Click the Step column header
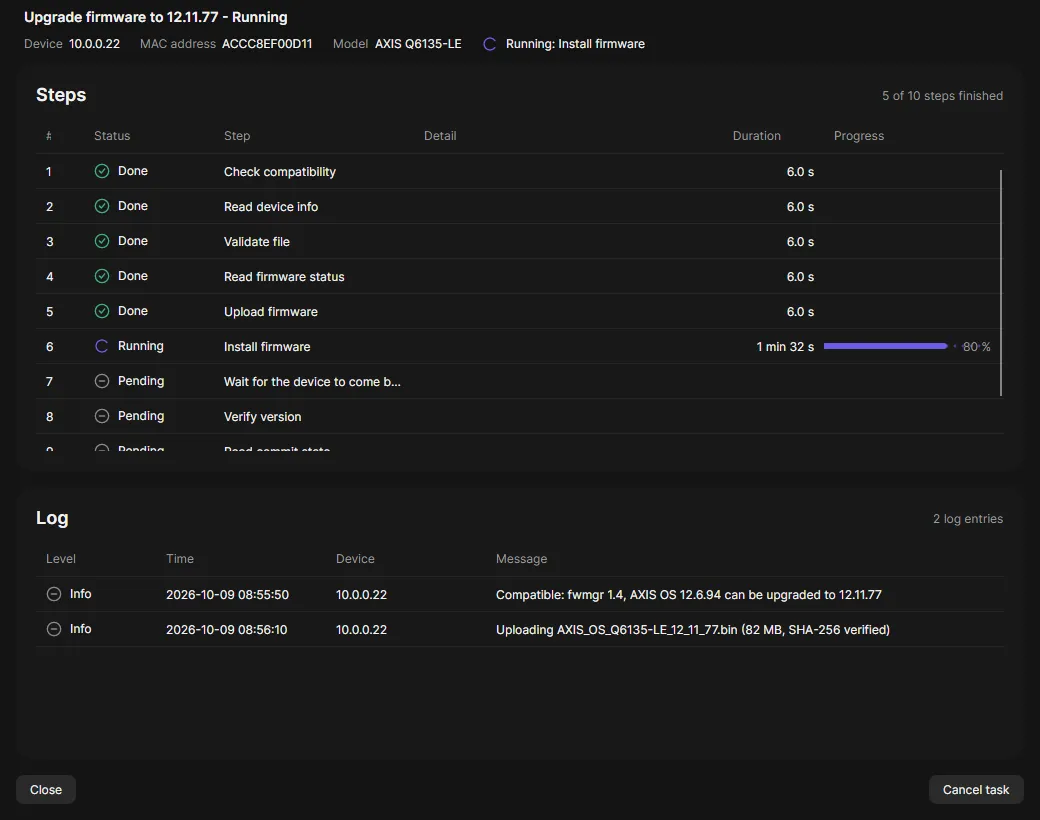Image resolution: width=1040 pixels, height=820 pixels. 237,135
